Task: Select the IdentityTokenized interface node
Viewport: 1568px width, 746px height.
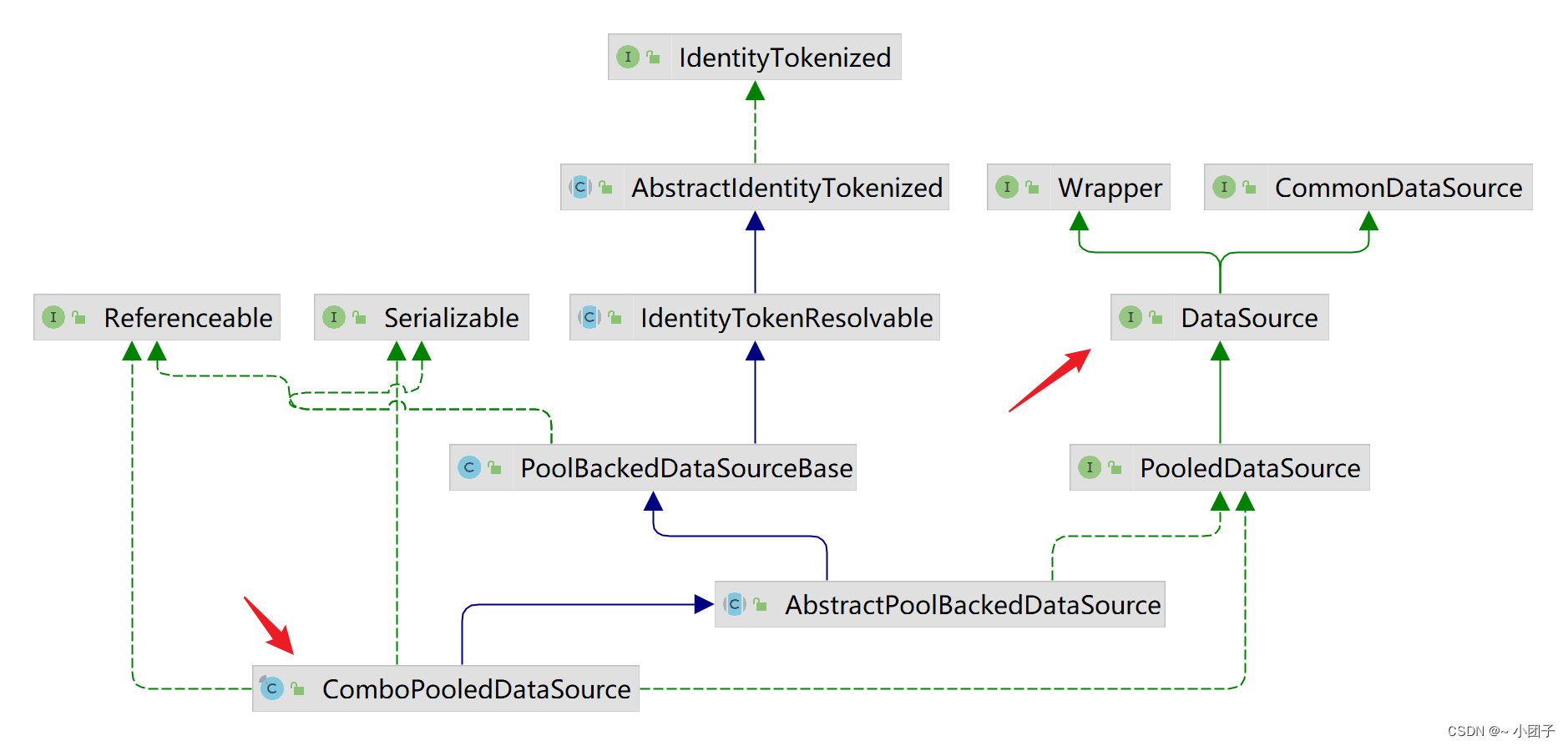Action: coord(755,57)
